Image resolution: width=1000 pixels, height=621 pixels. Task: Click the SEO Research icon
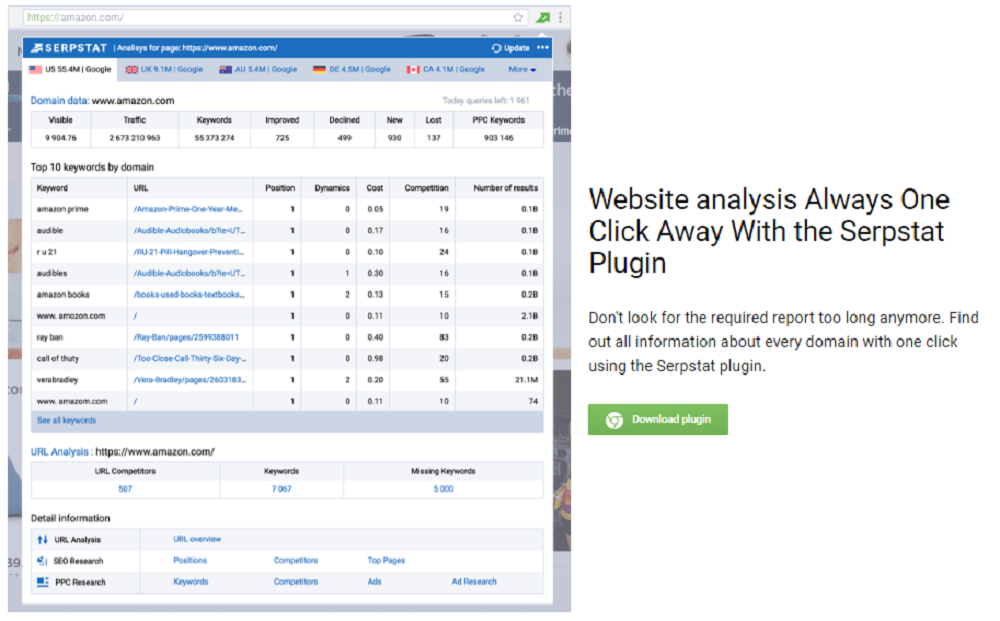pos(41,560)
